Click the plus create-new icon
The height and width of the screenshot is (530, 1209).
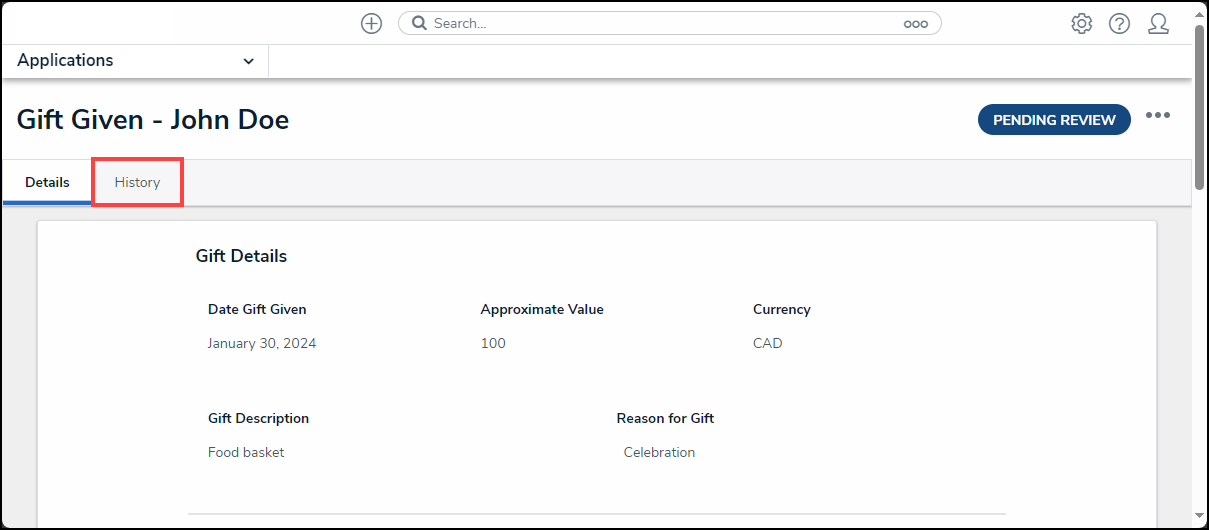click(371, 24)
